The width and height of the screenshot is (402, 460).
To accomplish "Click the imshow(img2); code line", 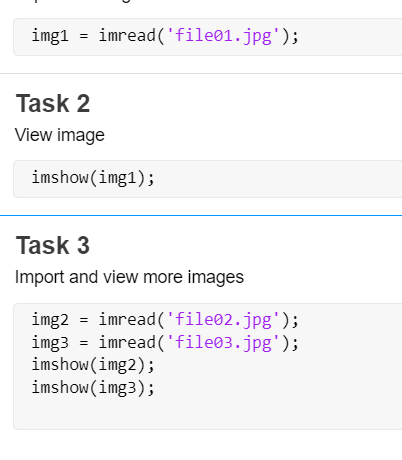I will tap(93, 365).
